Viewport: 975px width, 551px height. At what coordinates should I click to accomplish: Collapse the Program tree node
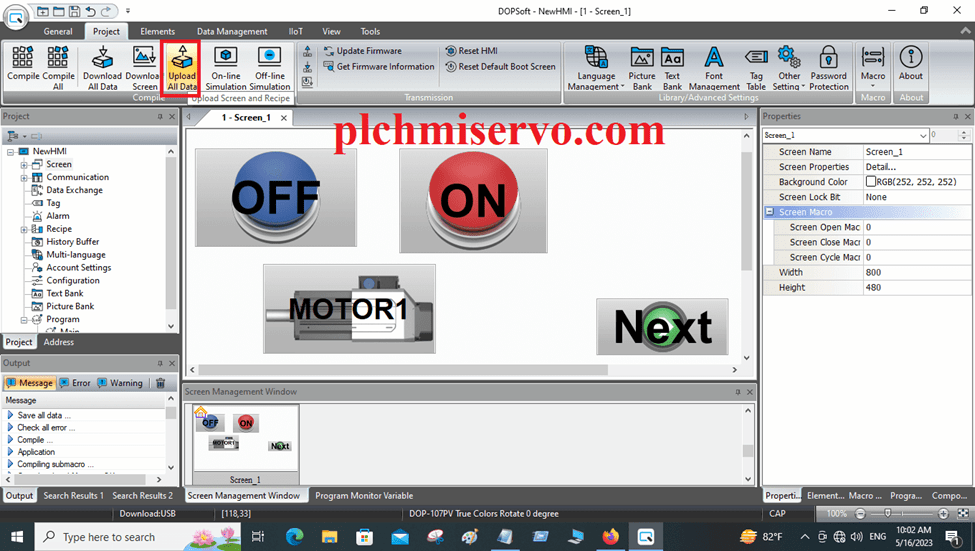click(24, 320)
